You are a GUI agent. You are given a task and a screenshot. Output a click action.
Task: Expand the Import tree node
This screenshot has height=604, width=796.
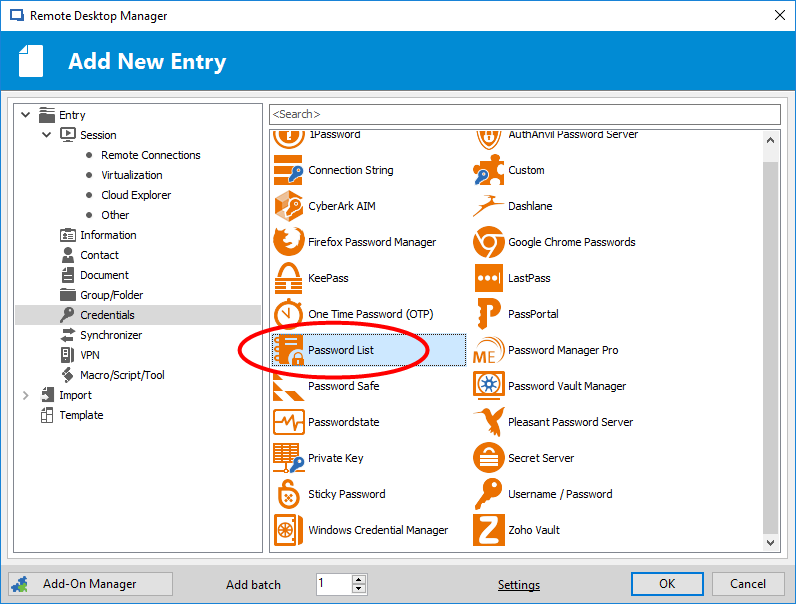point(26,395)
